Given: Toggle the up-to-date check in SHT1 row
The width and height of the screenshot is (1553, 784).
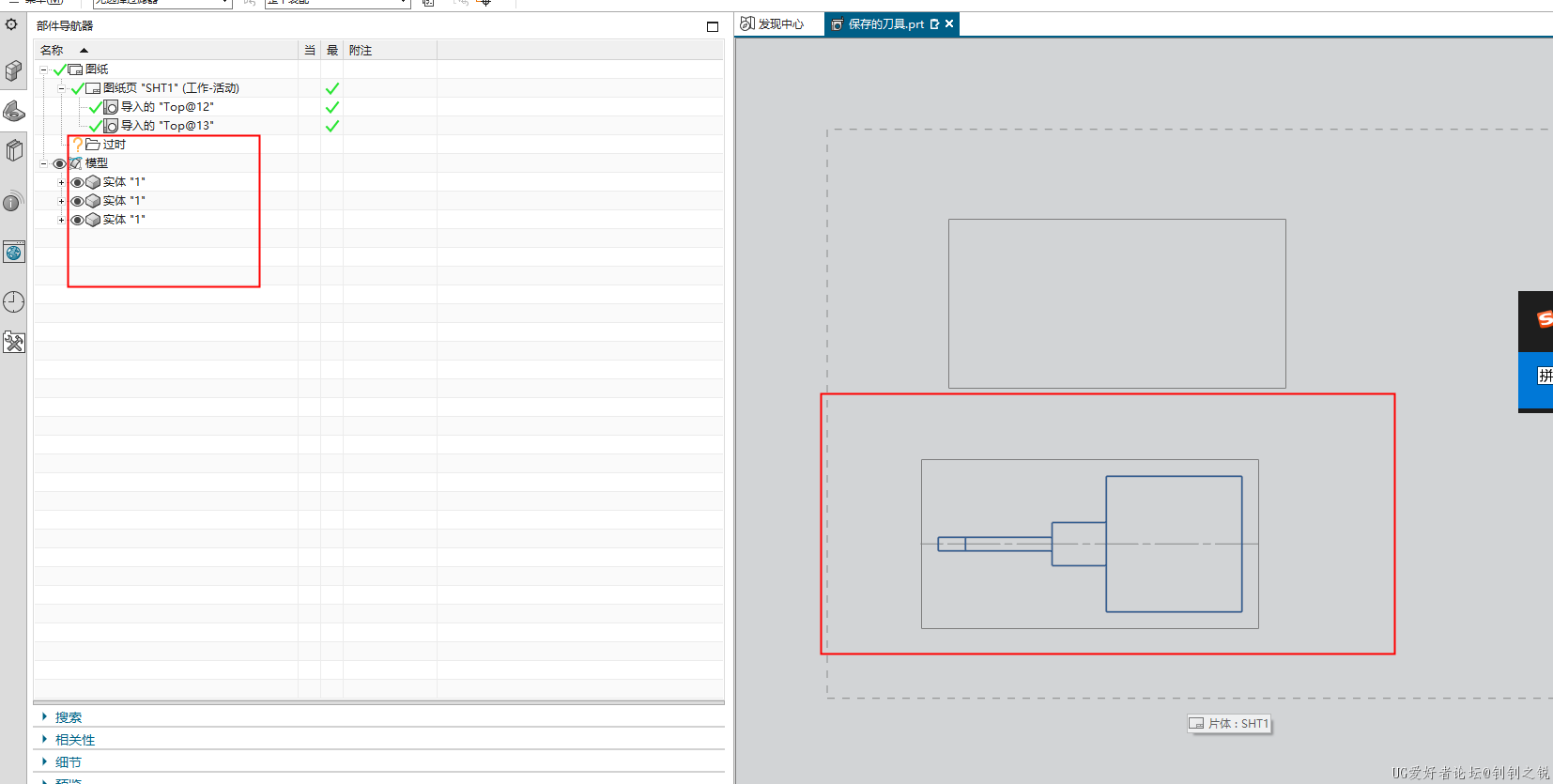Looking at the screenshot, I should [331, 88].
